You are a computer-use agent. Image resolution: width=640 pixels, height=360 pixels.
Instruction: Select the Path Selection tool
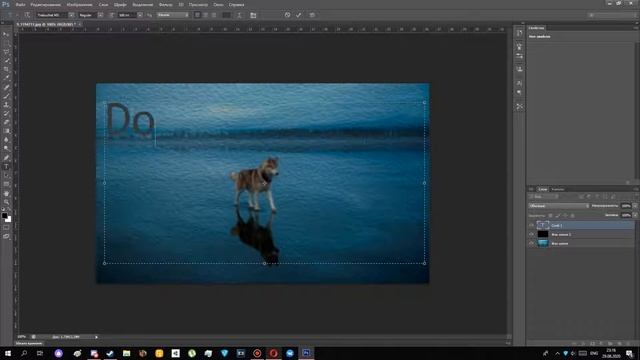[6, 176]
